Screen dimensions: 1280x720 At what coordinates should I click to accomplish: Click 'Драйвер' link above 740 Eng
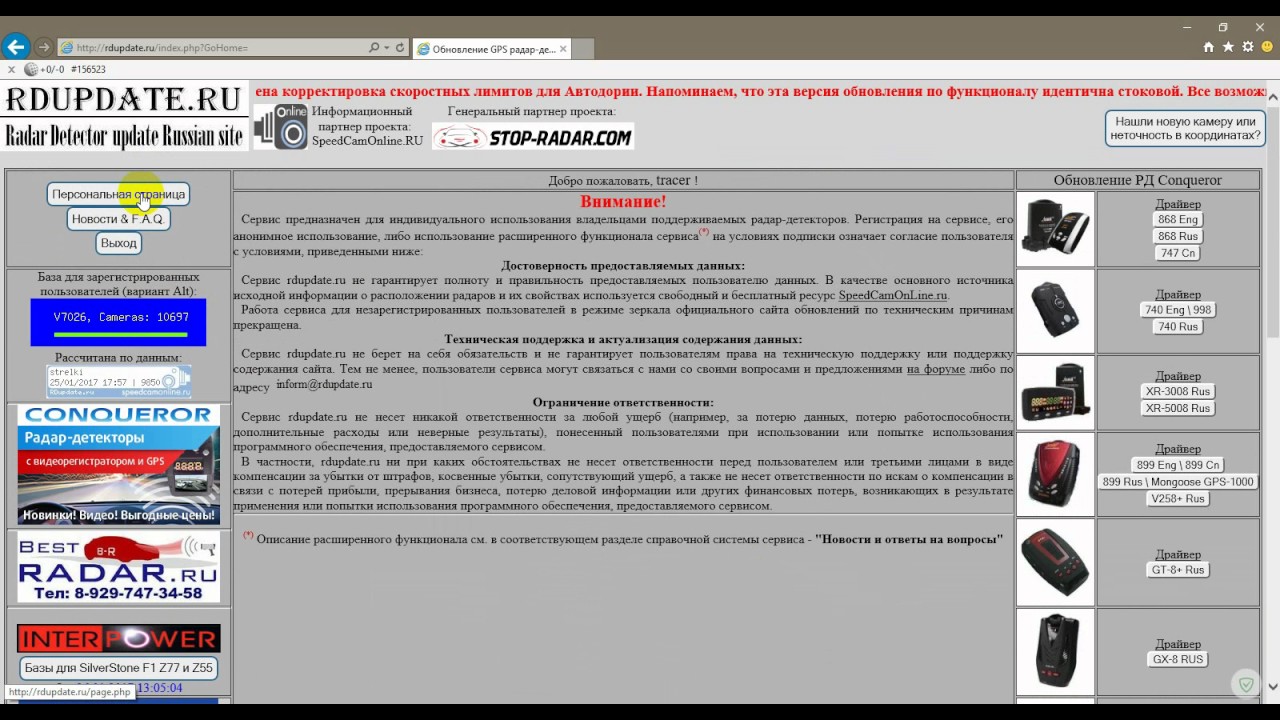(1177, 294)
